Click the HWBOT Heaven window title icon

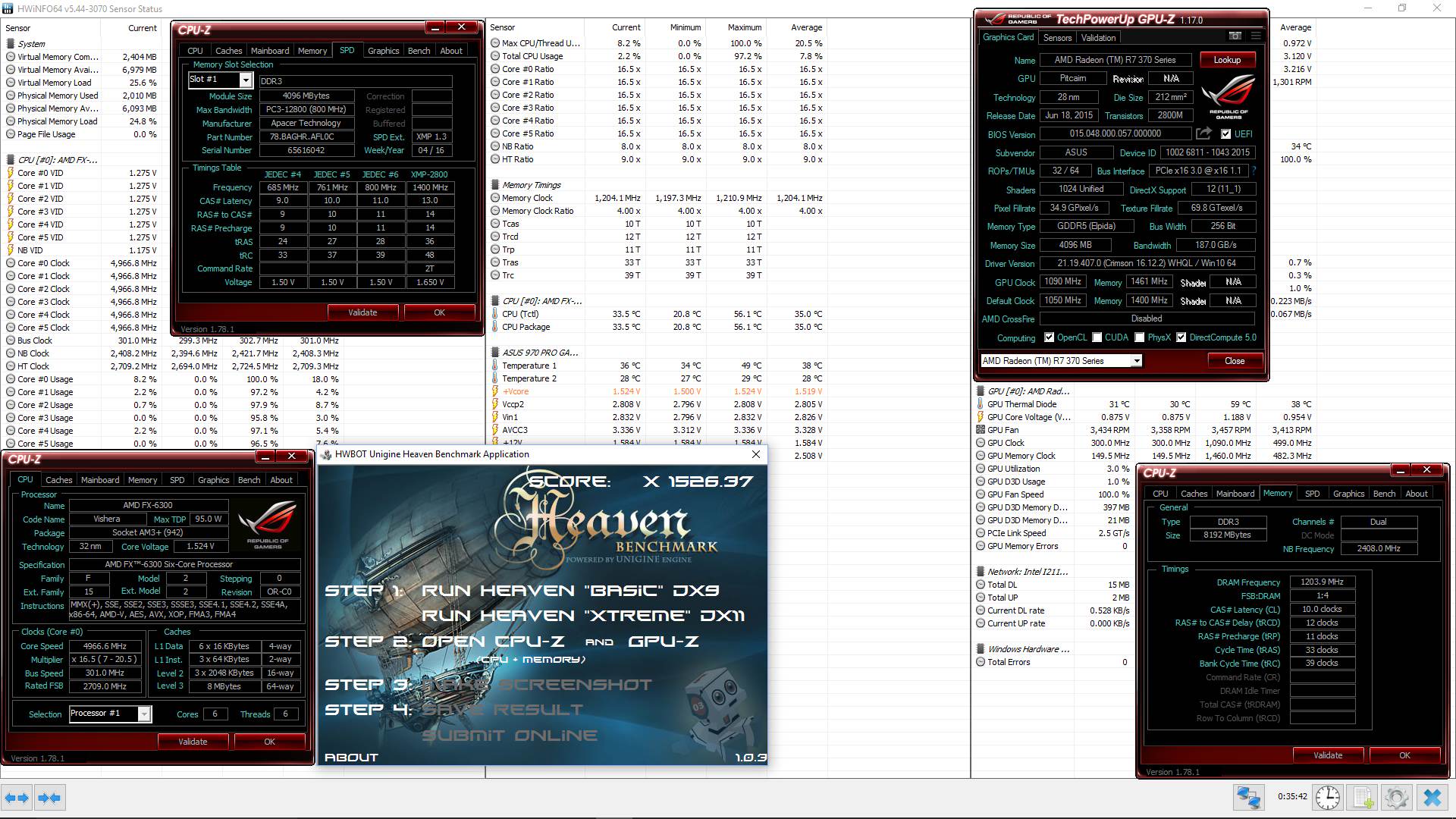[x=327, y=454]
